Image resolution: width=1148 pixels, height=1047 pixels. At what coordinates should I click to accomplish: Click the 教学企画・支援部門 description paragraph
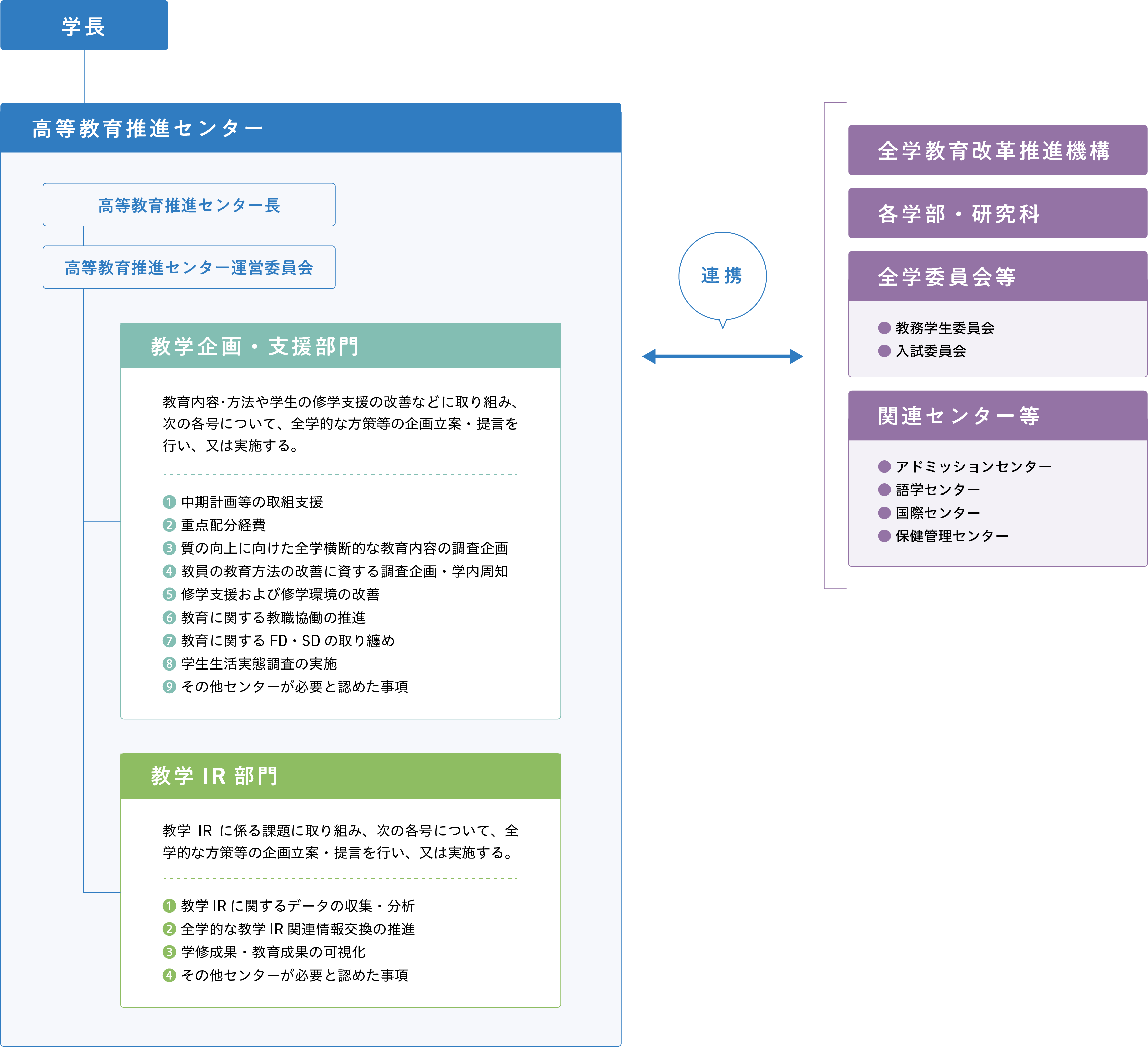pyautogui.click(x=341, y=423)
